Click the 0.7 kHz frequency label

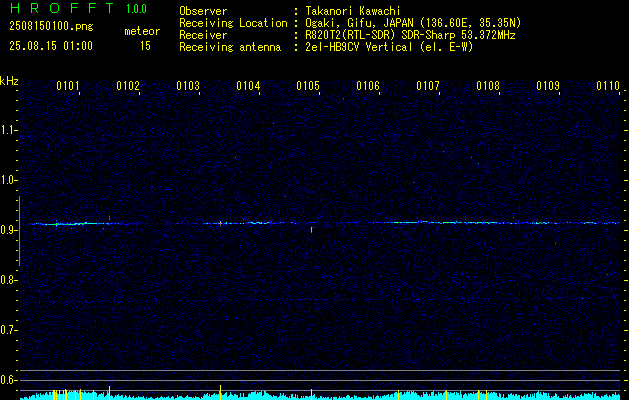pyautogui.click(x=9, y=330)
